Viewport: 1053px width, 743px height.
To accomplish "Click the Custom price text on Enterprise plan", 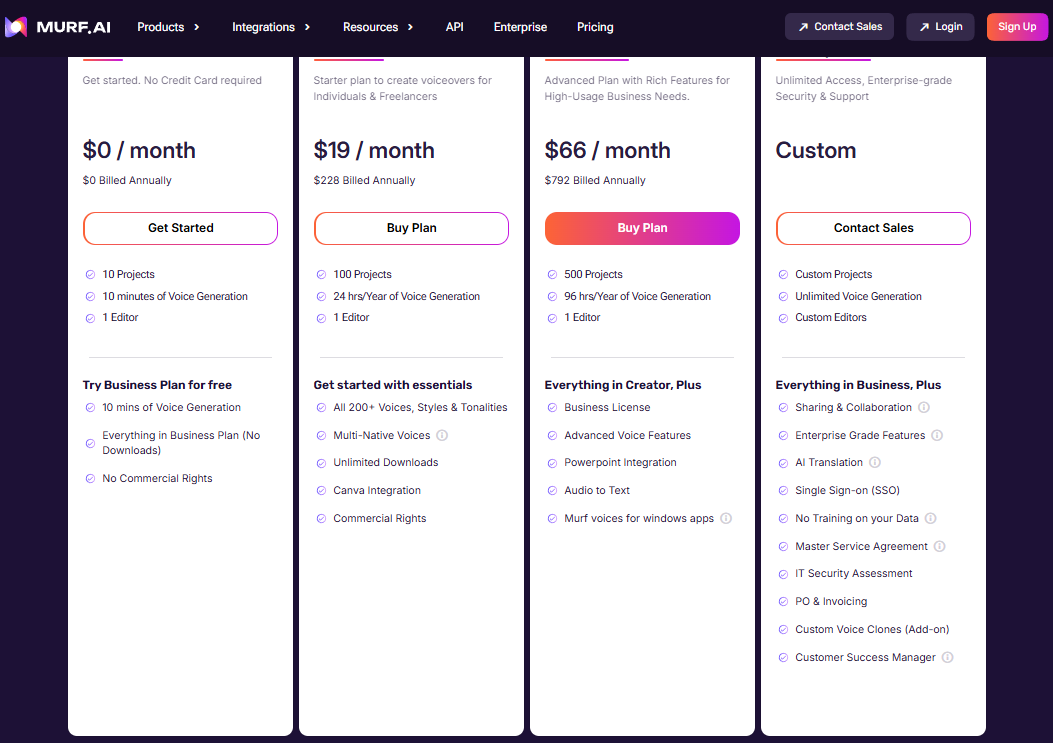I will point(815,150).
